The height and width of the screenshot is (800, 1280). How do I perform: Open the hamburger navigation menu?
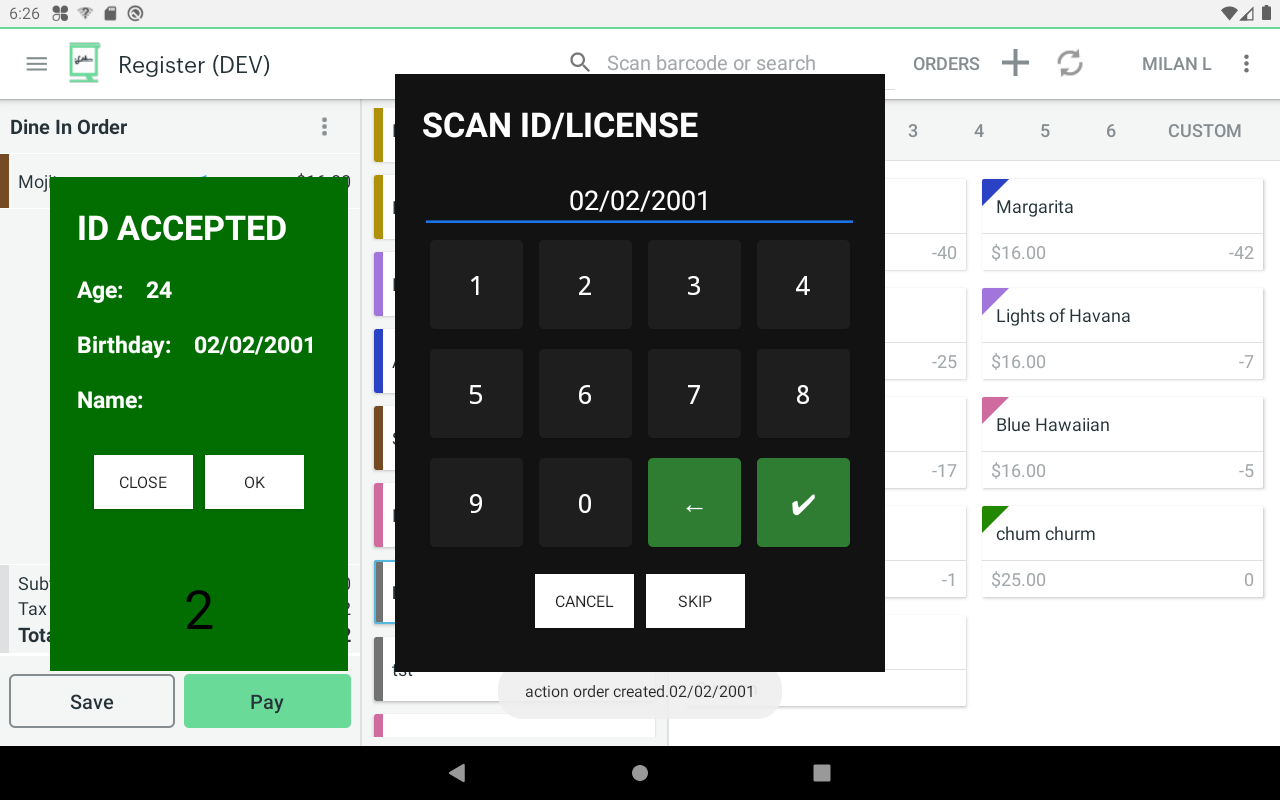click(x=37, y=64)
